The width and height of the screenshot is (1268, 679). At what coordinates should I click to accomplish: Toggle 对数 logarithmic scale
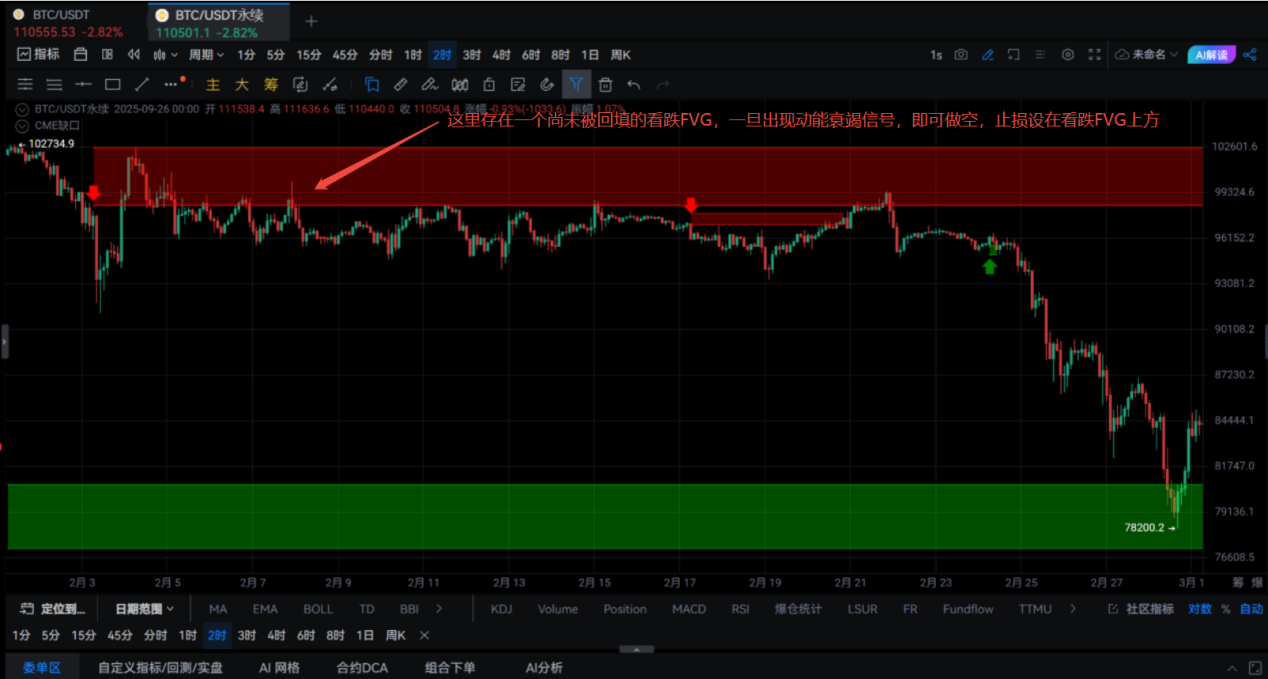(x=1199, y=608)
